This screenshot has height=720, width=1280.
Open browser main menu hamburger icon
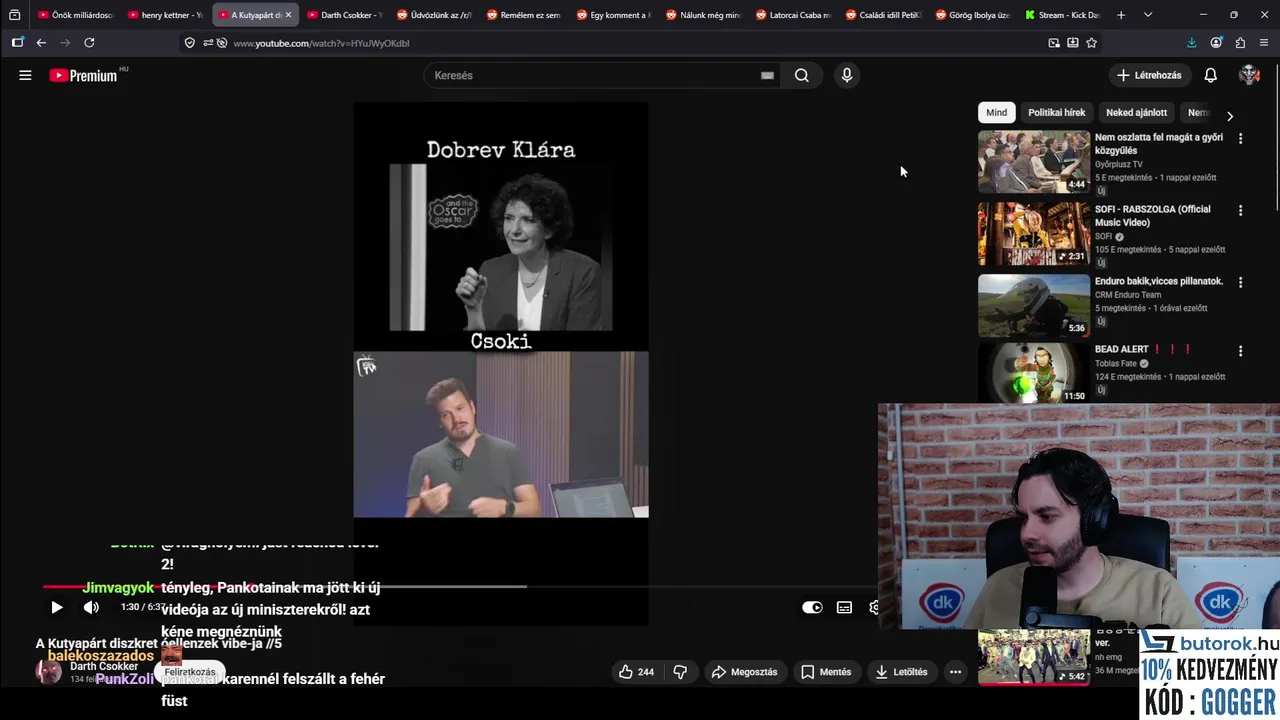pos(1264,43)
